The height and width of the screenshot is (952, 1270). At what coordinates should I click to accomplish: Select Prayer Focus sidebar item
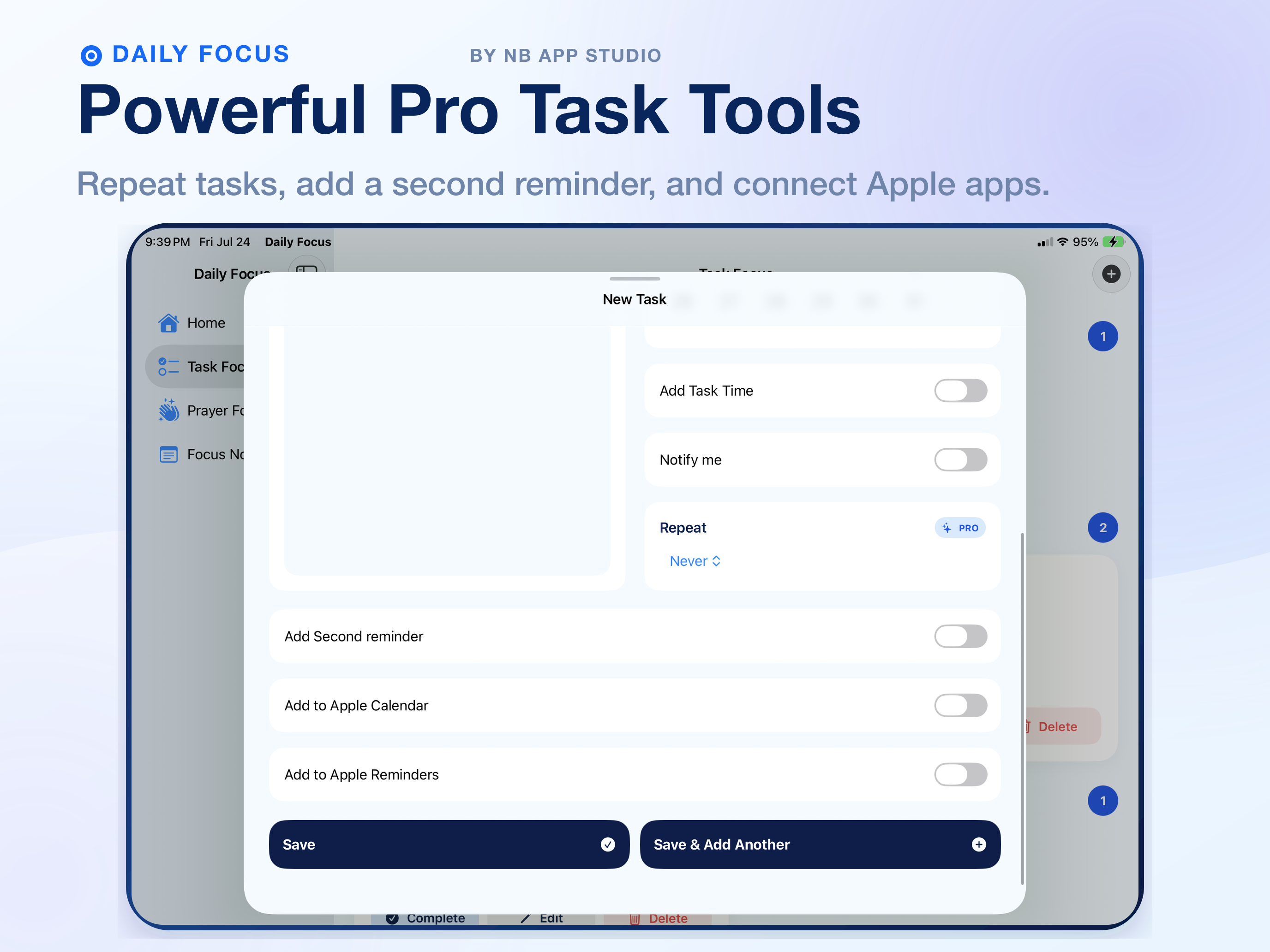(195, 411)
